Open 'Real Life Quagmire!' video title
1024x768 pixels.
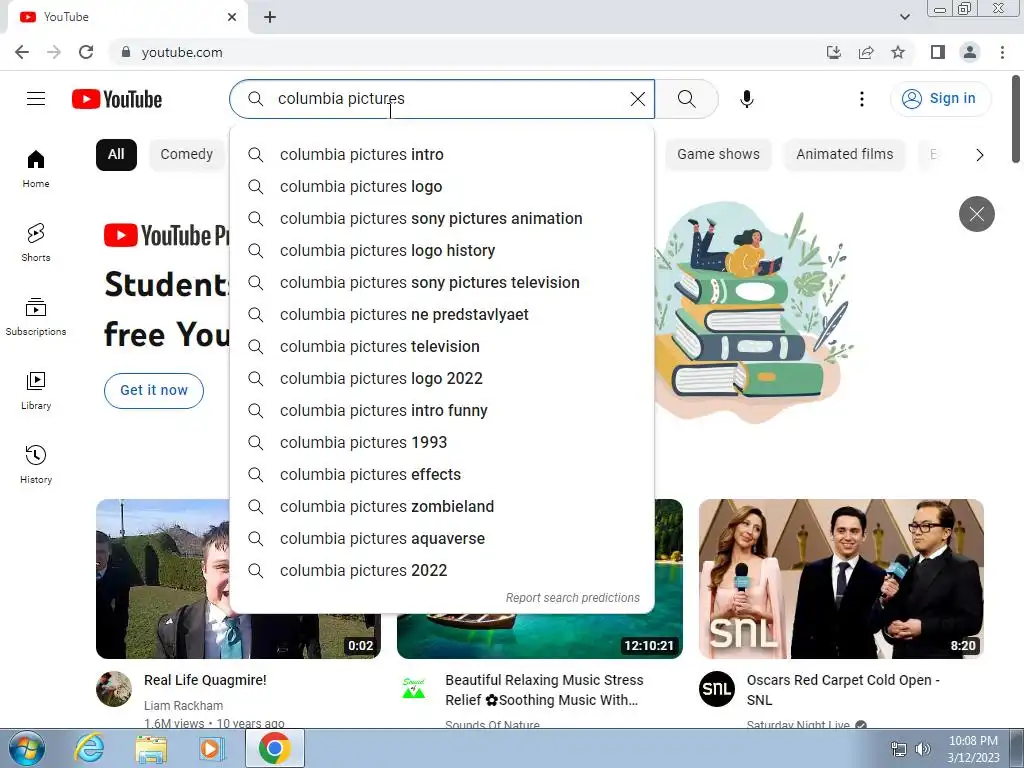205,680
